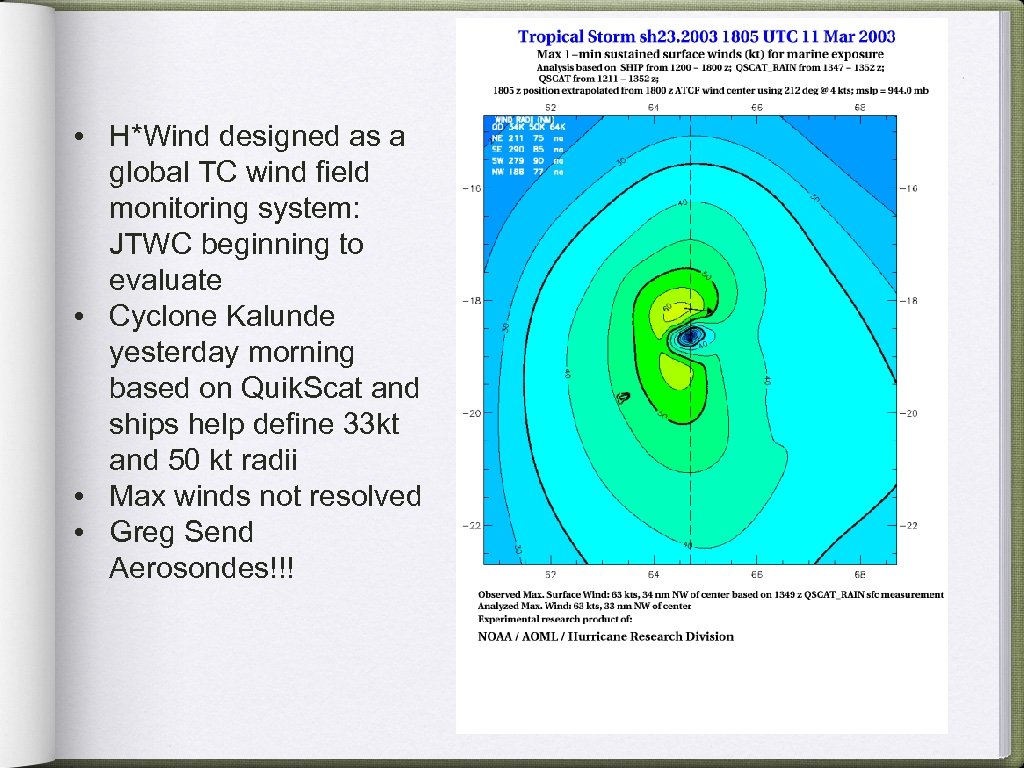Select the SW 279 wind radii row
Screen dimensions: 1024x768
pos(527,160)
